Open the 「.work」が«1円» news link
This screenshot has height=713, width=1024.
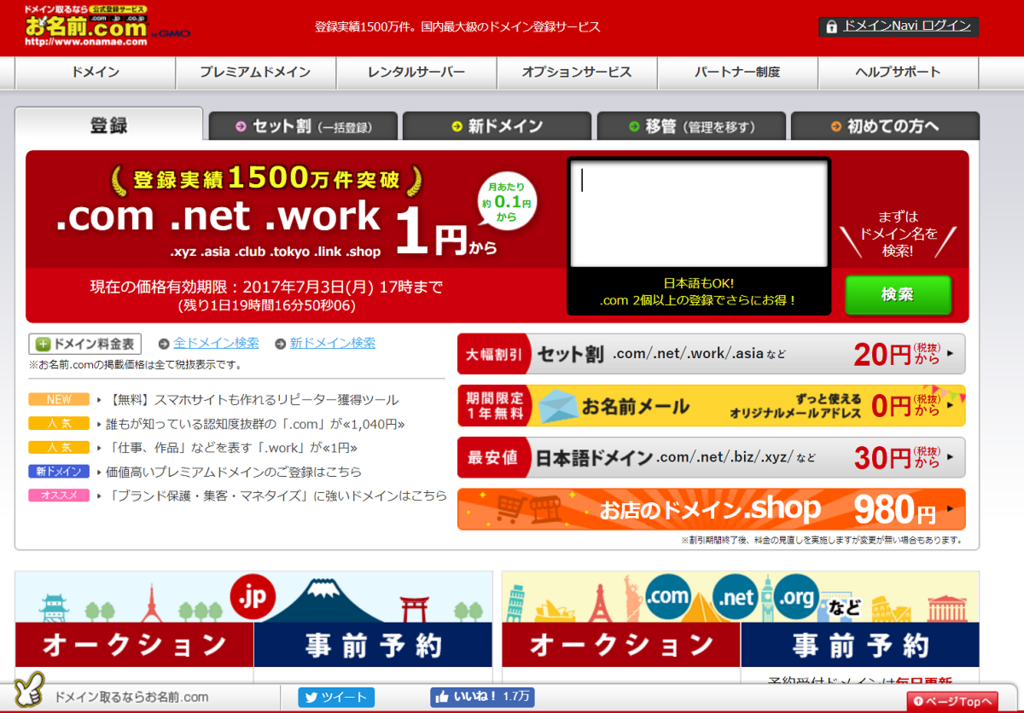pos(232,448)
